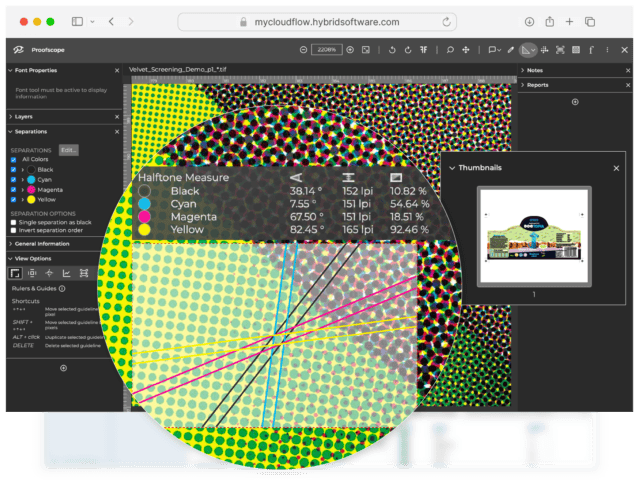
Task: Toggle the All Colors checkbox
Action: point(13,159)
